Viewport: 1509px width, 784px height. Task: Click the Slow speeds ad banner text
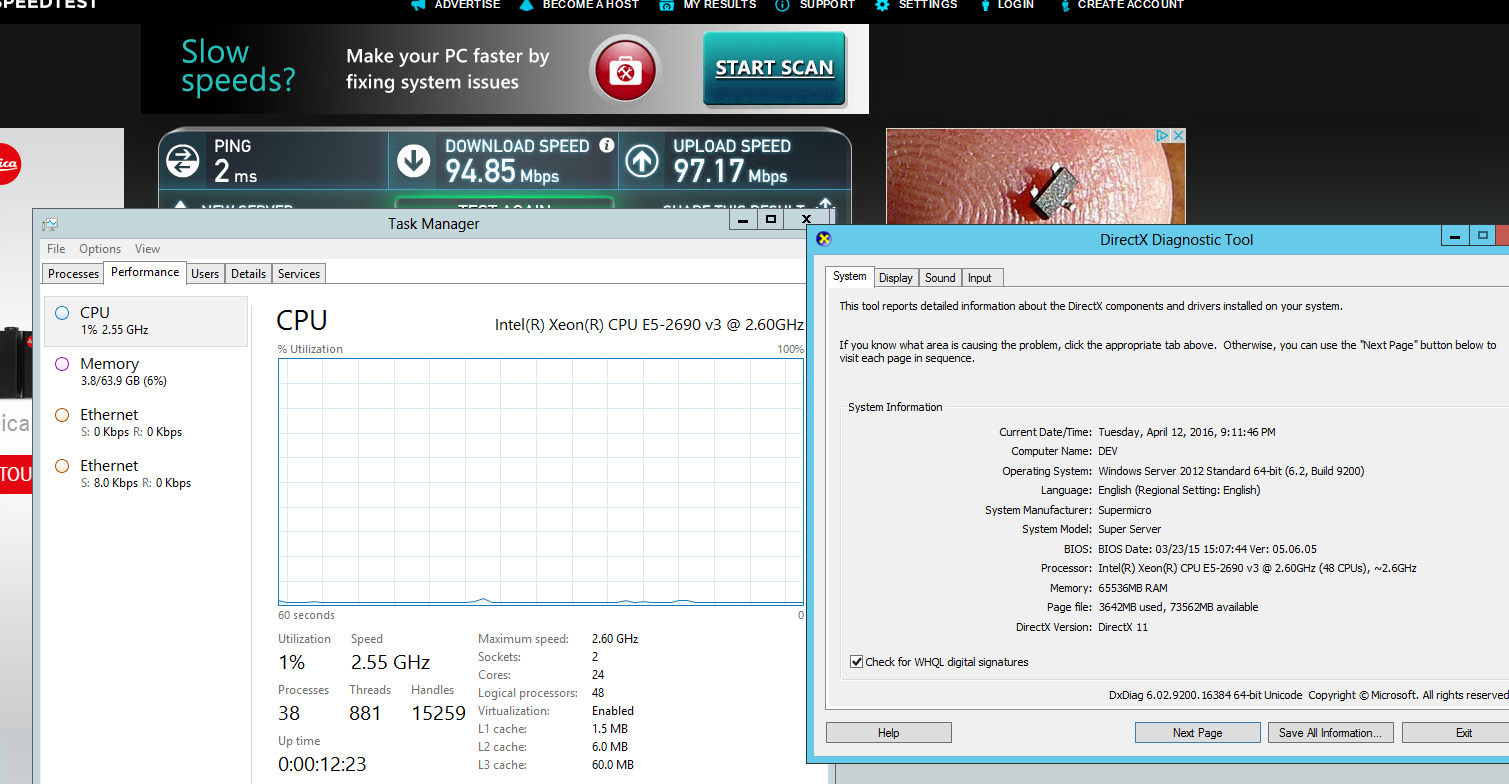click(238, 66)
